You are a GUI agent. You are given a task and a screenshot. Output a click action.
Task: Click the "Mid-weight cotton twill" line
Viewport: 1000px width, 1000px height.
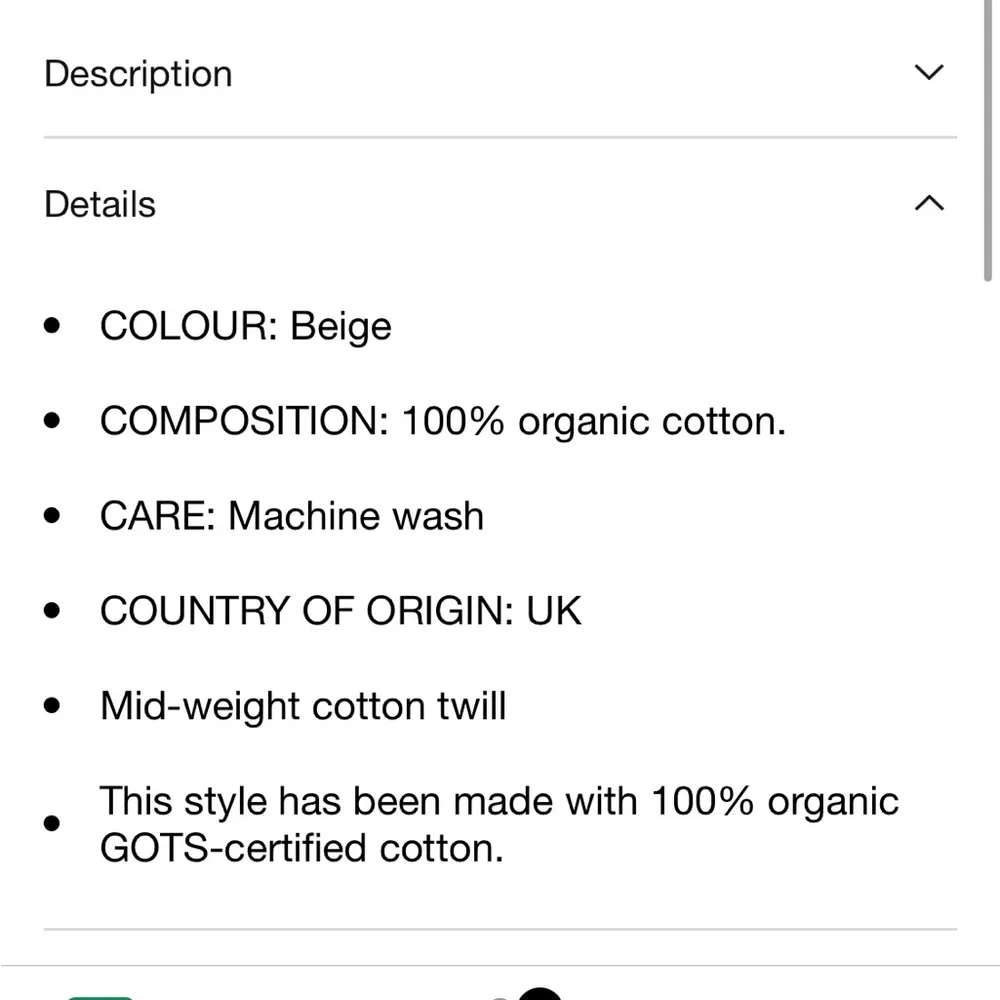click(x=303, y=707)
